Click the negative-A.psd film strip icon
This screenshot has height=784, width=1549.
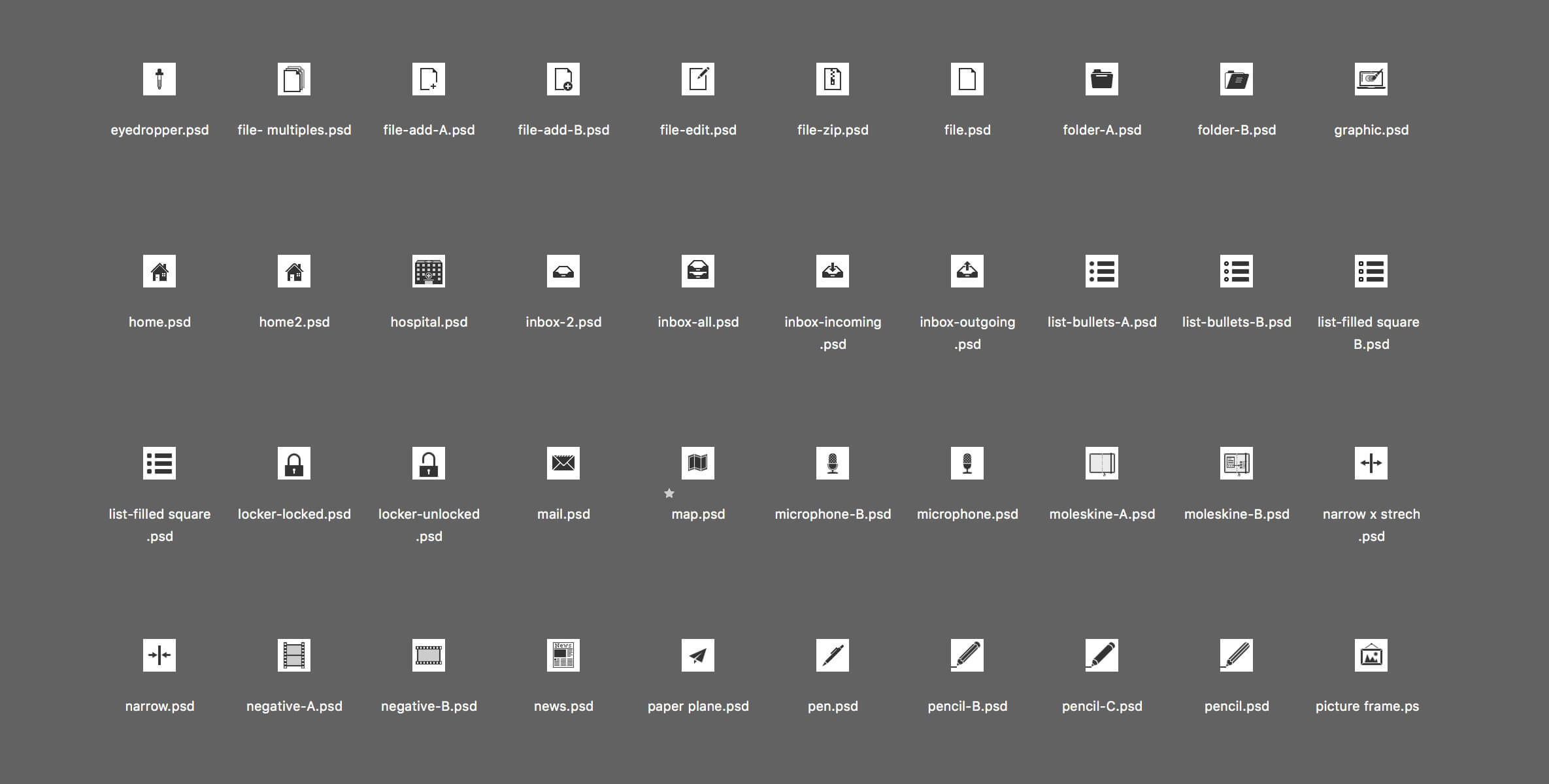tap(294, 655)
